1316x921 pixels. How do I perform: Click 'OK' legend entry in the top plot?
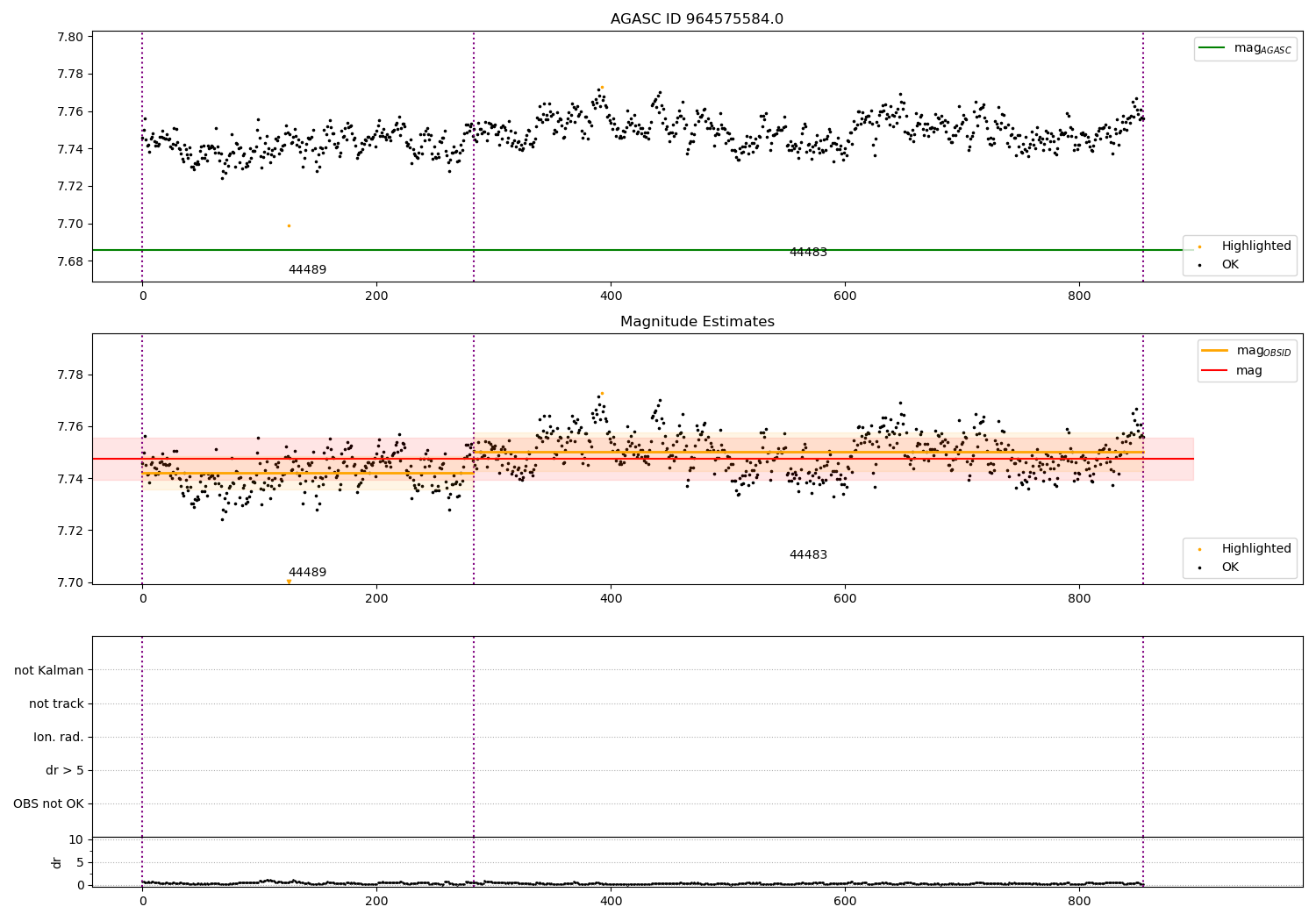coord(1220,265)
